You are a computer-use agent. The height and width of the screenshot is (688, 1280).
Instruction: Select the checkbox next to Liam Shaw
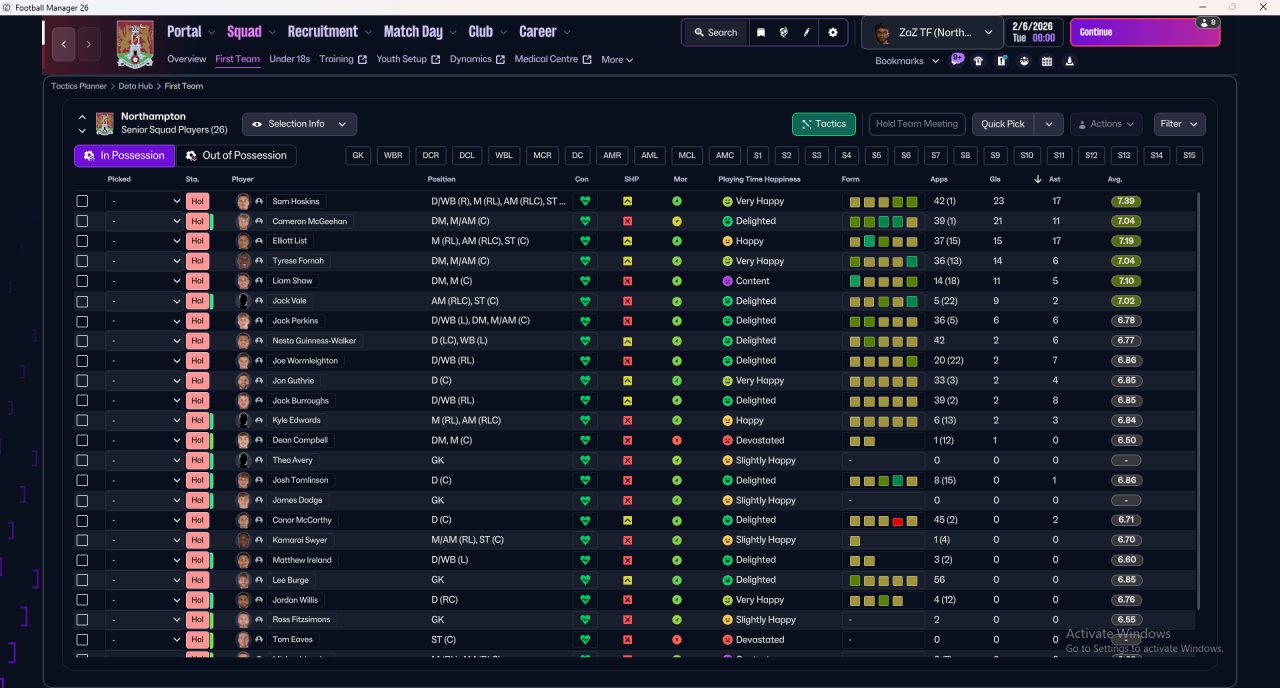pyautogui.click(x=82, y=281)
